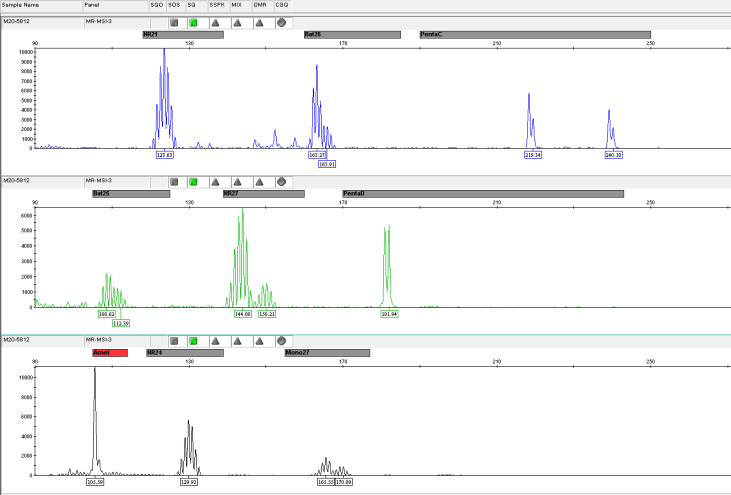This screenshot has height=495, width=731.
Task: Select the Bat26 marker bar
Action: point(352,34)
